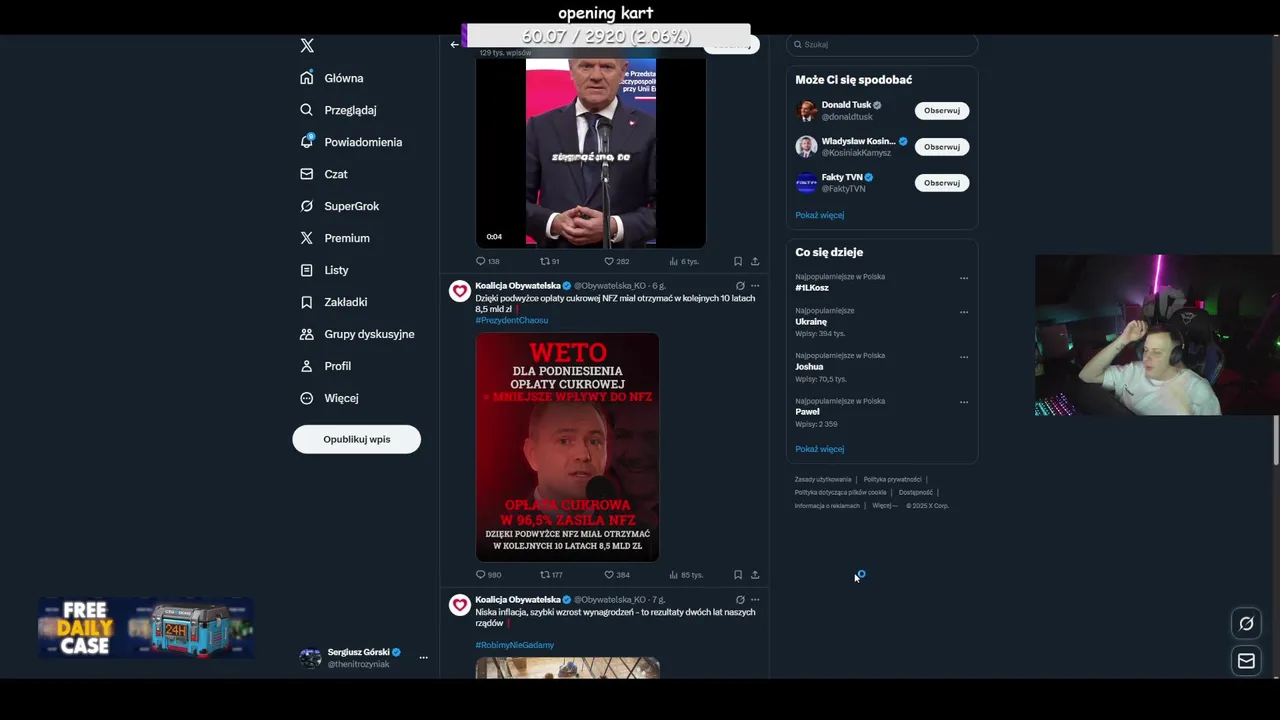Focus the Szukaj search field
This screenshot has height=720, width=1280.
click(881, 44)
